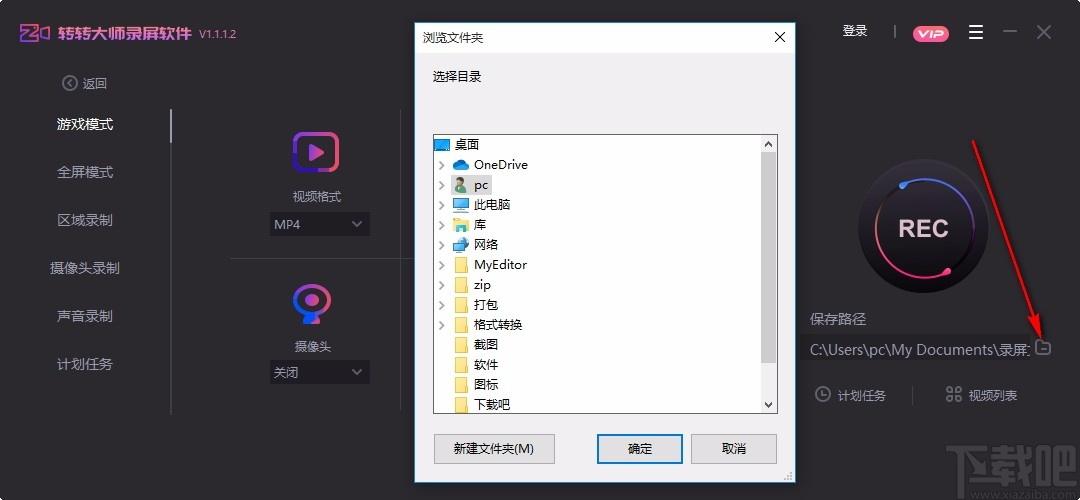Expand the 此电脑 tree node
The width and height of the screenshot is (1080, 500).
coord(442,205)
